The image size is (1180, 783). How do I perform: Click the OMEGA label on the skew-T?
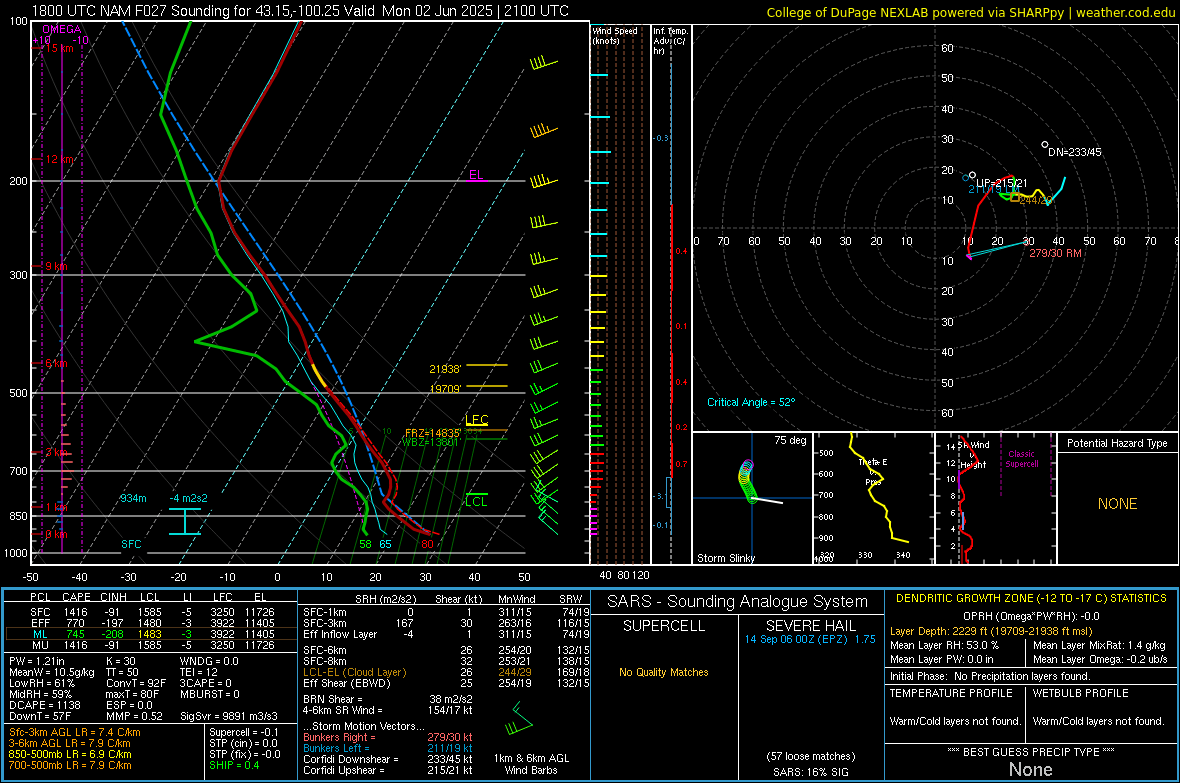click(62, 29)
